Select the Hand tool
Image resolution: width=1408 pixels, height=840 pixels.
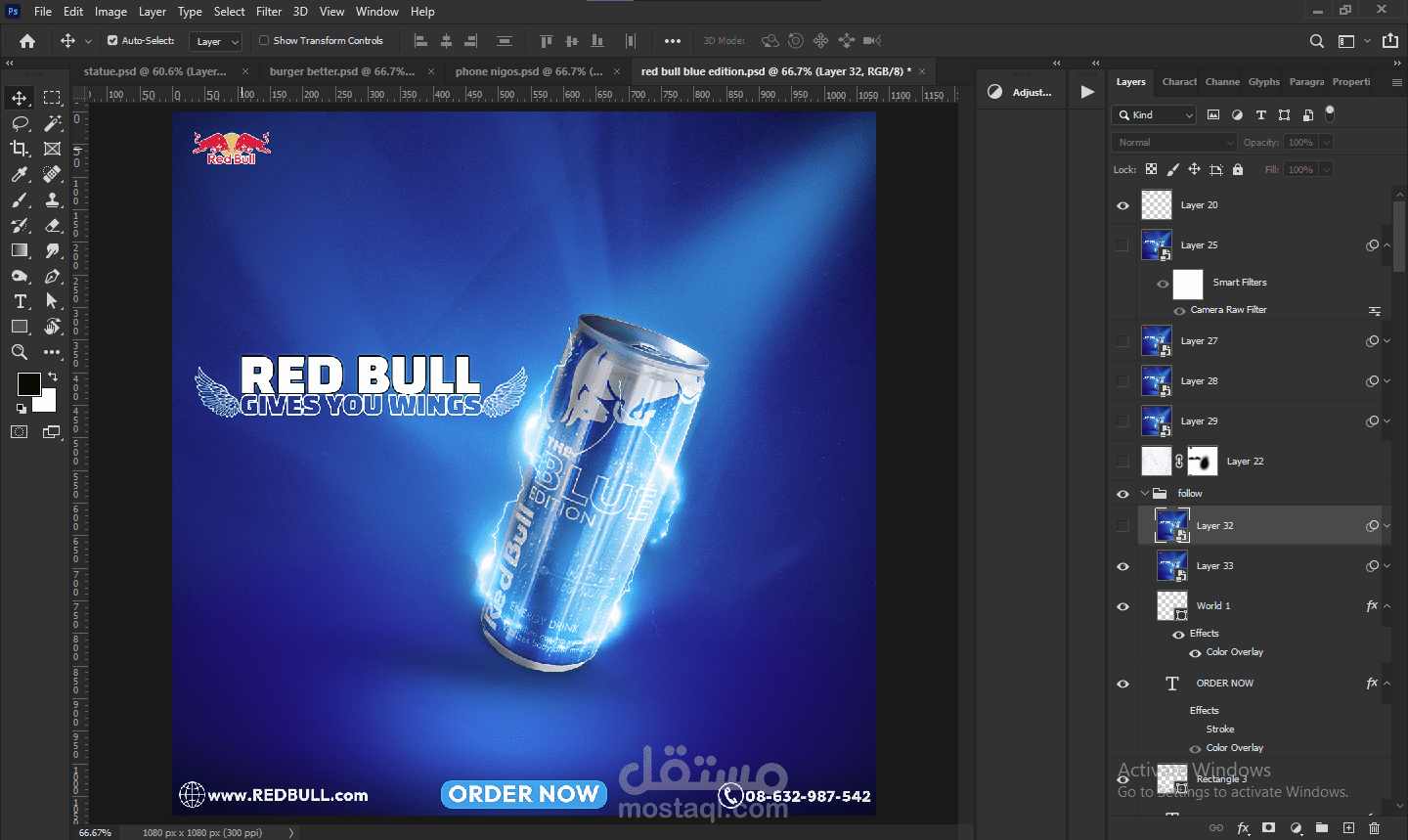point(52,327)
